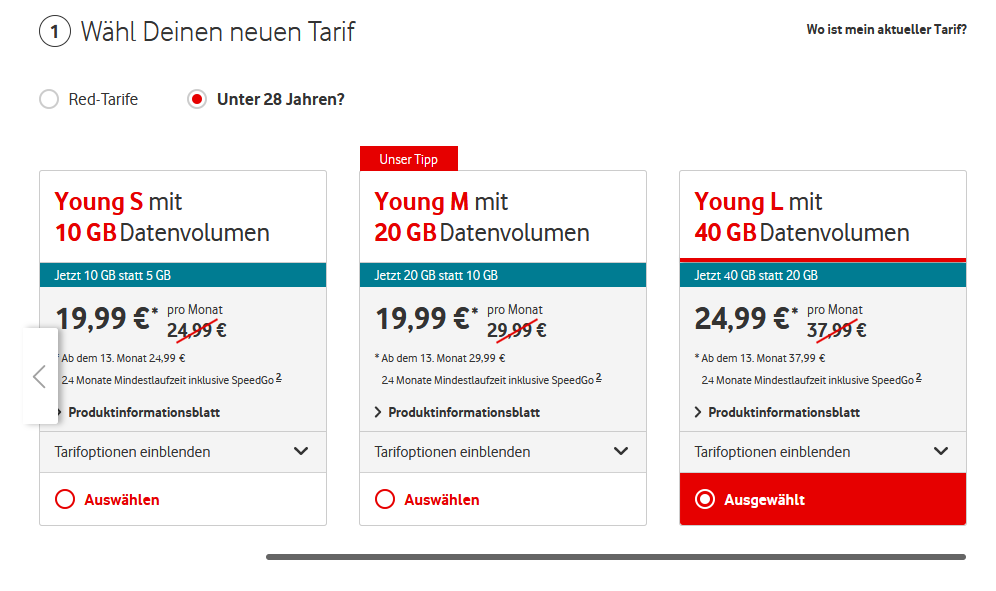Viewport: 996px width, 591px height.
Task: Click the step 1 circle icon
Action: tap(54, 32)
